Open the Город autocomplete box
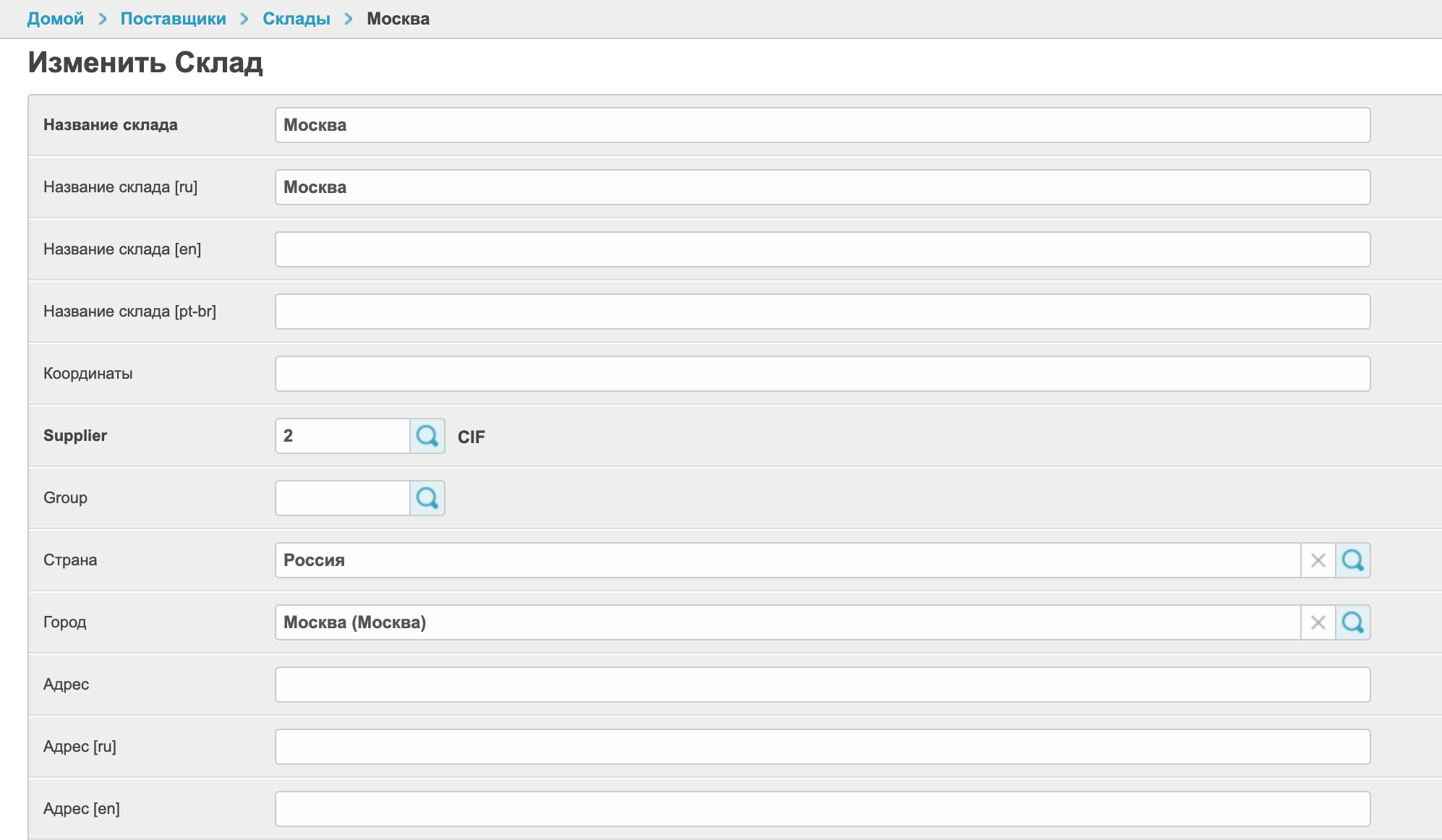Viewport: 1442px width, 840px height. 787,622
